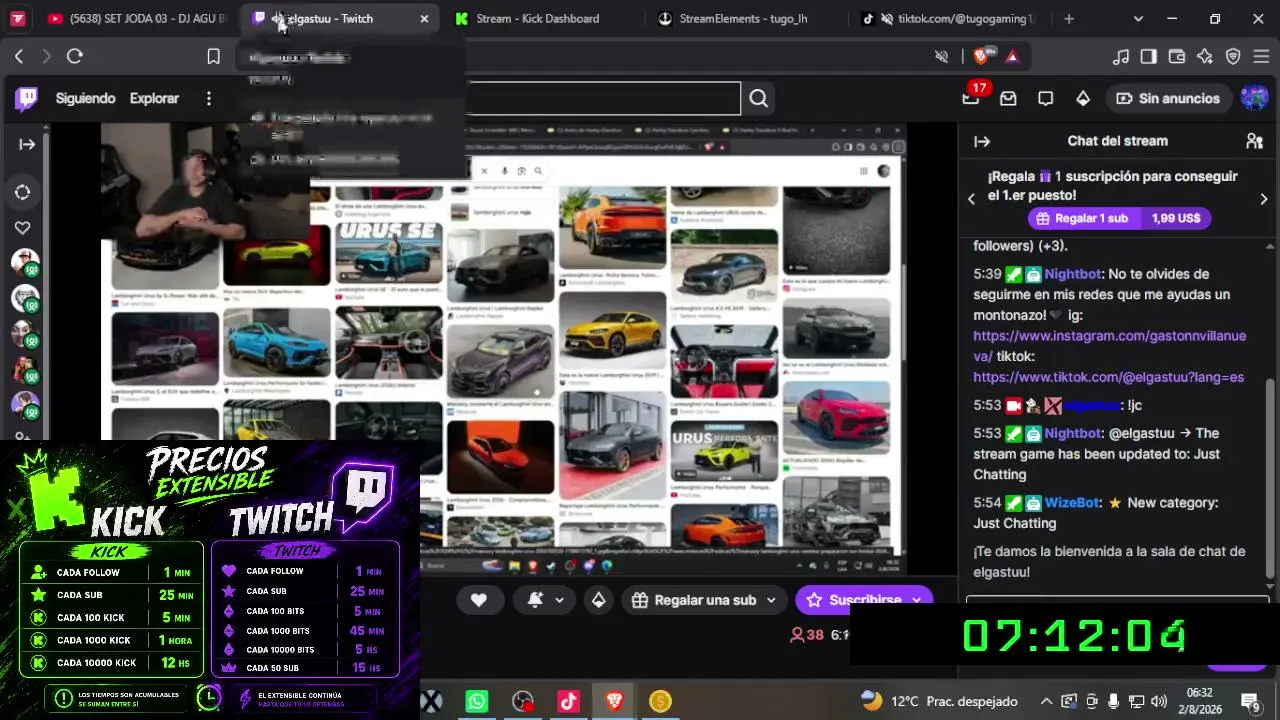Viewport: 1280px width, 720px height.
Task: Open the Windows notification center
Action: point(1250,701)
